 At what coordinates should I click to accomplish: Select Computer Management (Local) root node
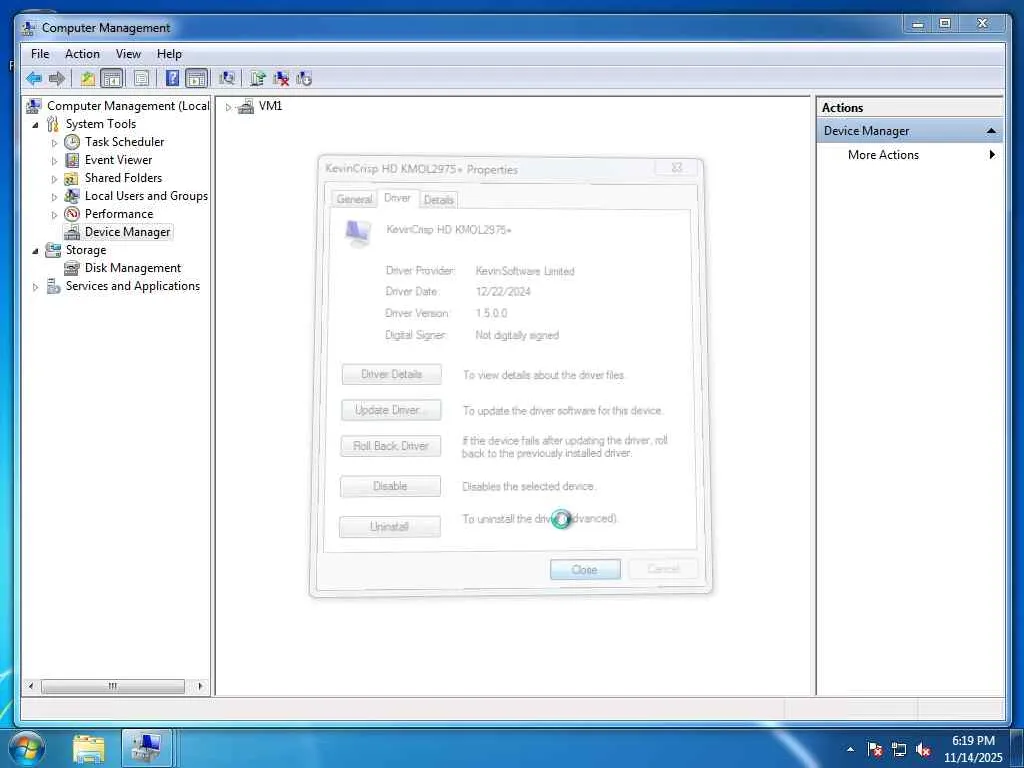128,106
